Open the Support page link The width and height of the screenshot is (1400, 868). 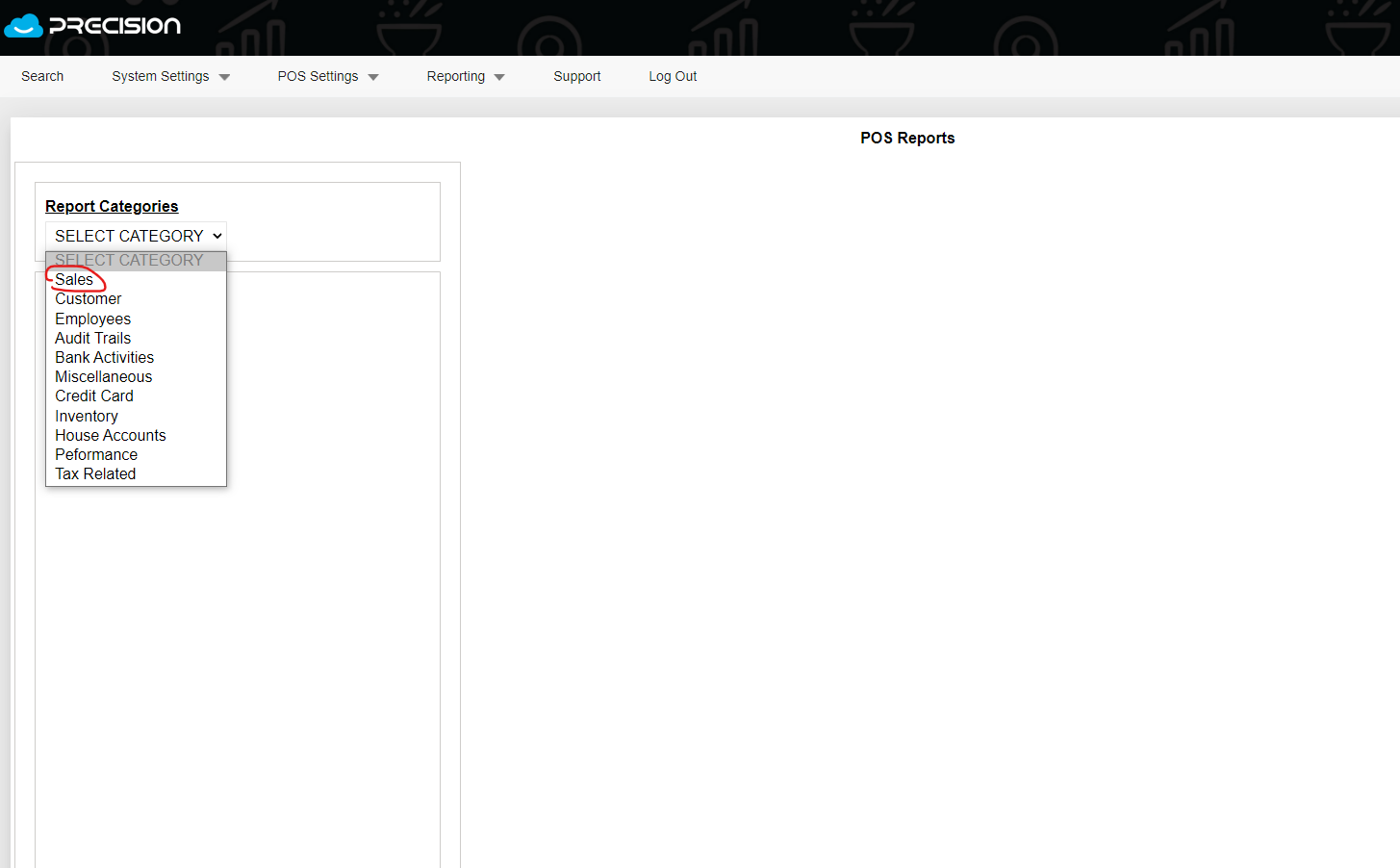(577, 76)
